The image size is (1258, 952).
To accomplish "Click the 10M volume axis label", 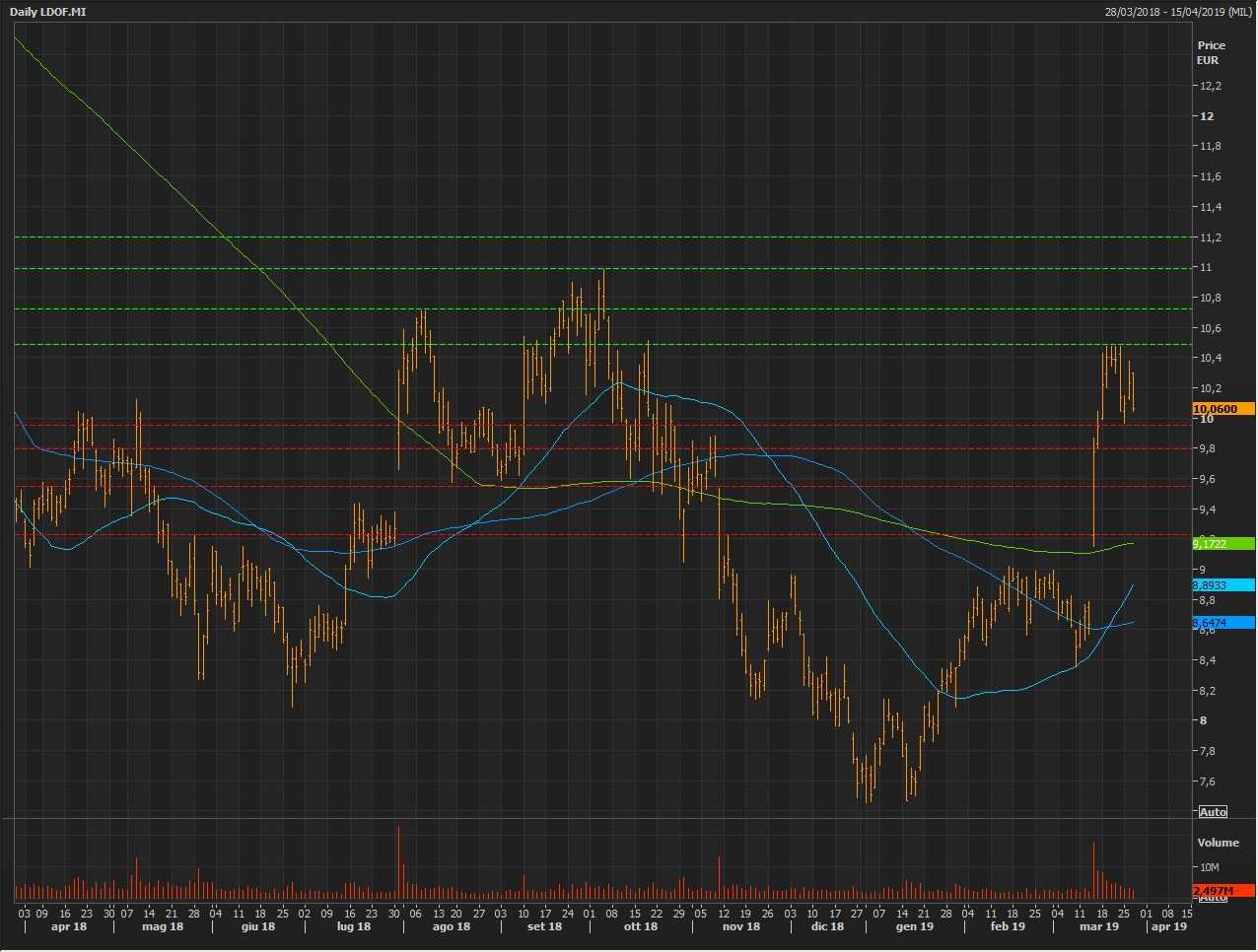I will (x=1210, y=867).
